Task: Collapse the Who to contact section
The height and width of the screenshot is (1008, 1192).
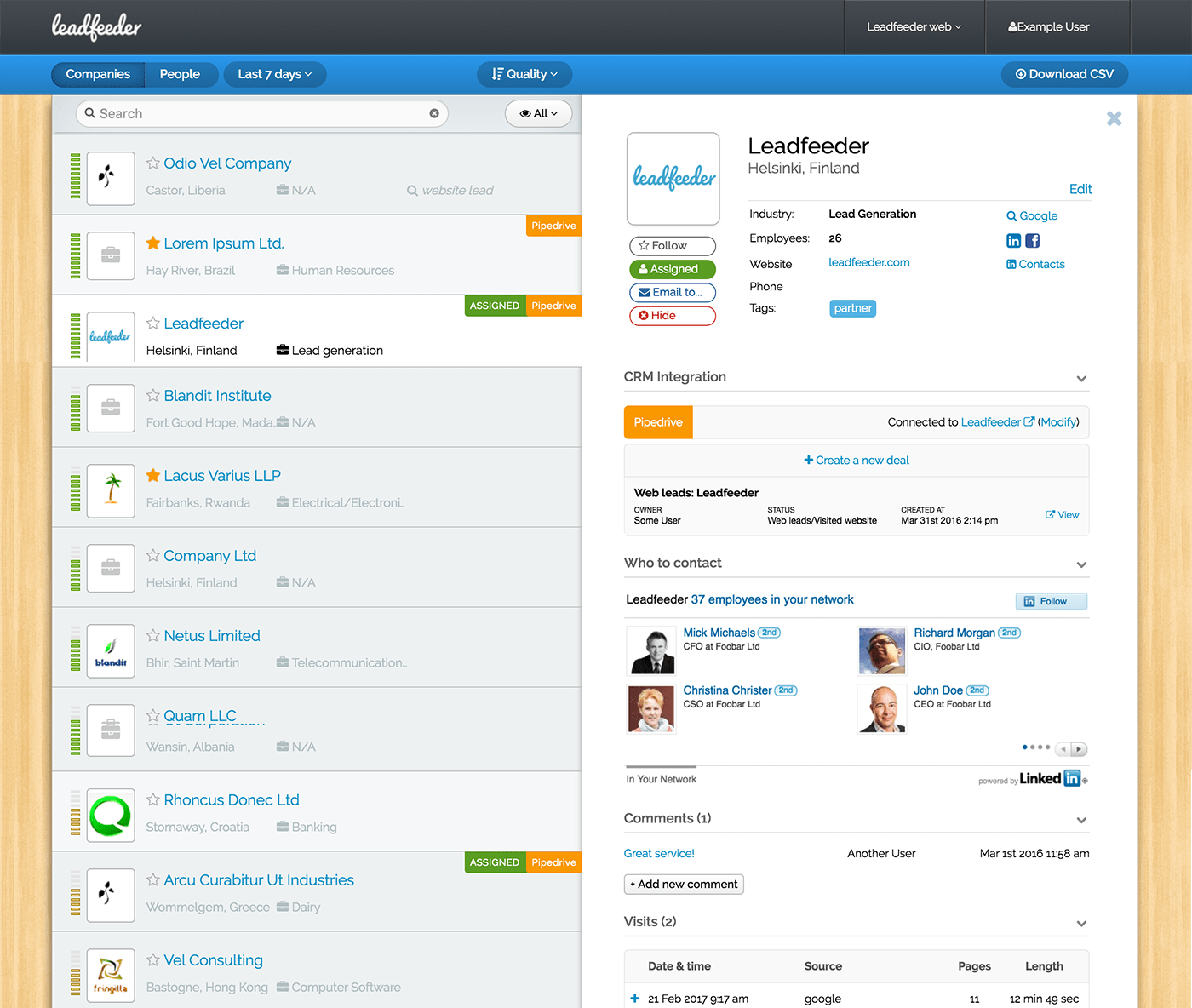Action: (x=1081, y=564)
